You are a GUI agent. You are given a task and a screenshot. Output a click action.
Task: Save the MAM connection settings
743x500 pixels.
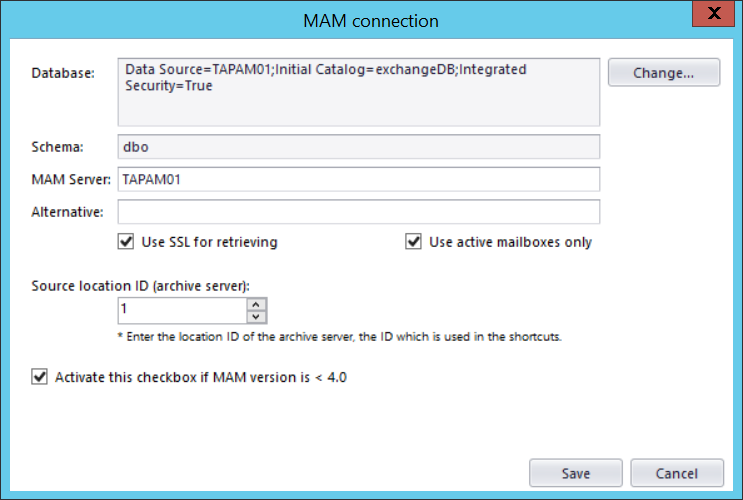576,473
